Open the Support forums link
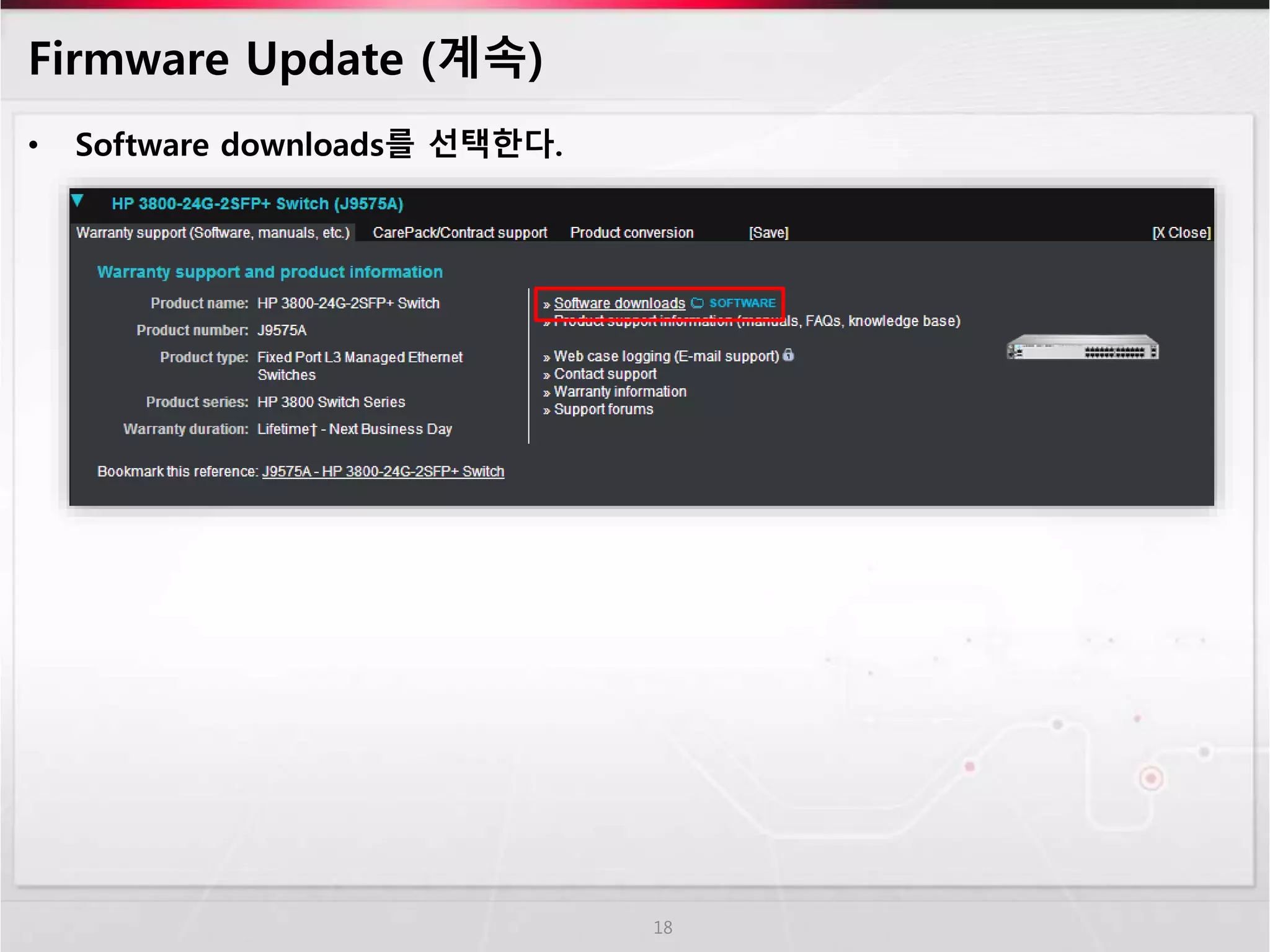This screenshot has height=952, width=1270. 603,409
